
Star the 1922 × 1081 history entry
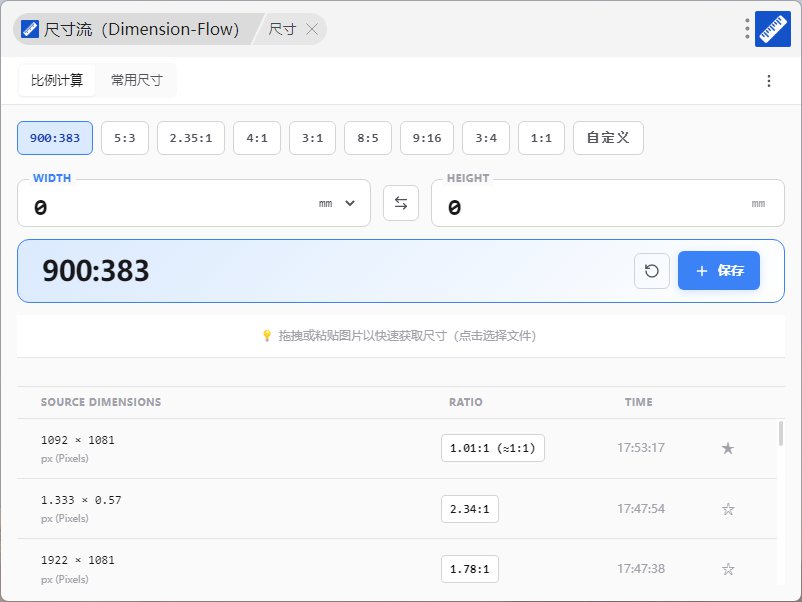click(x=728, y=569)
